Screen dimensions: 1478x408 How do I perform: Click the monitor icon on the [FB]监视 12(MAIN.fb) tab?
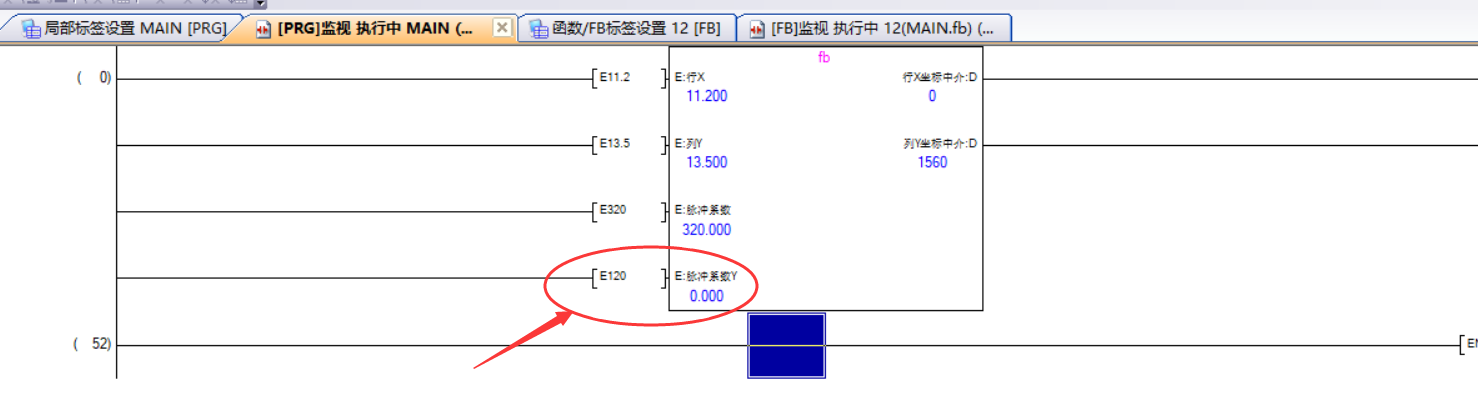point(758,29)
